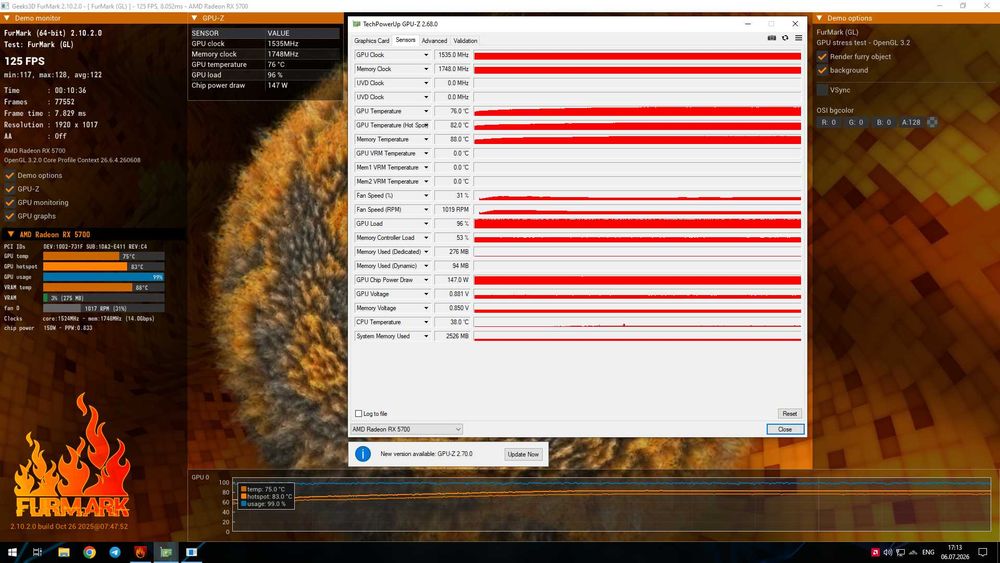Image resolution: width=1000 pixels, height=563 pixels.
Task: Open Telegram from the taskbar
Action: 115,552
